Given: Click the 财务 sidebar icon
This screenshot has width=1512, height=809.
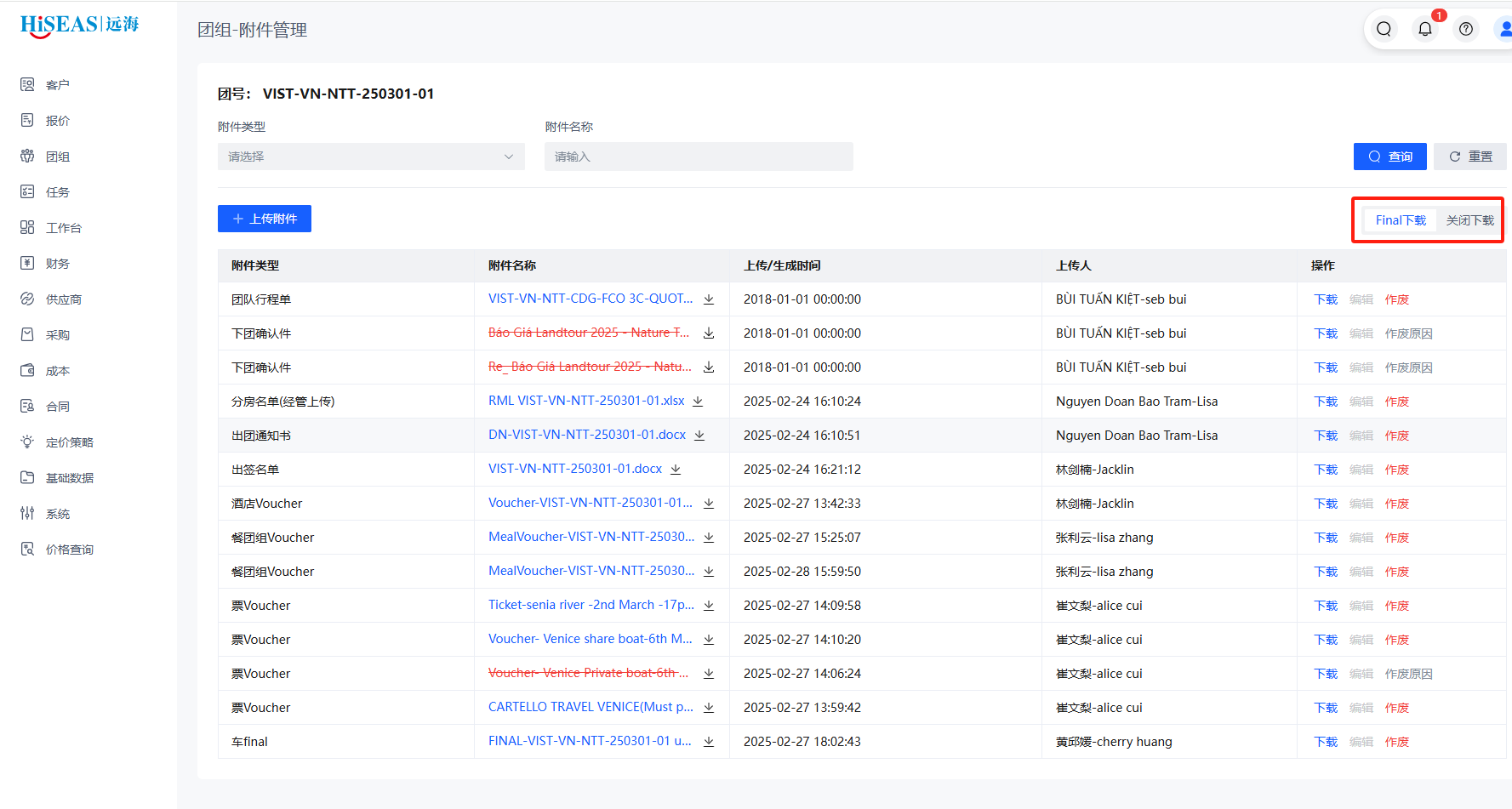Looking at the screenshot, I should (x=27, y=263).
